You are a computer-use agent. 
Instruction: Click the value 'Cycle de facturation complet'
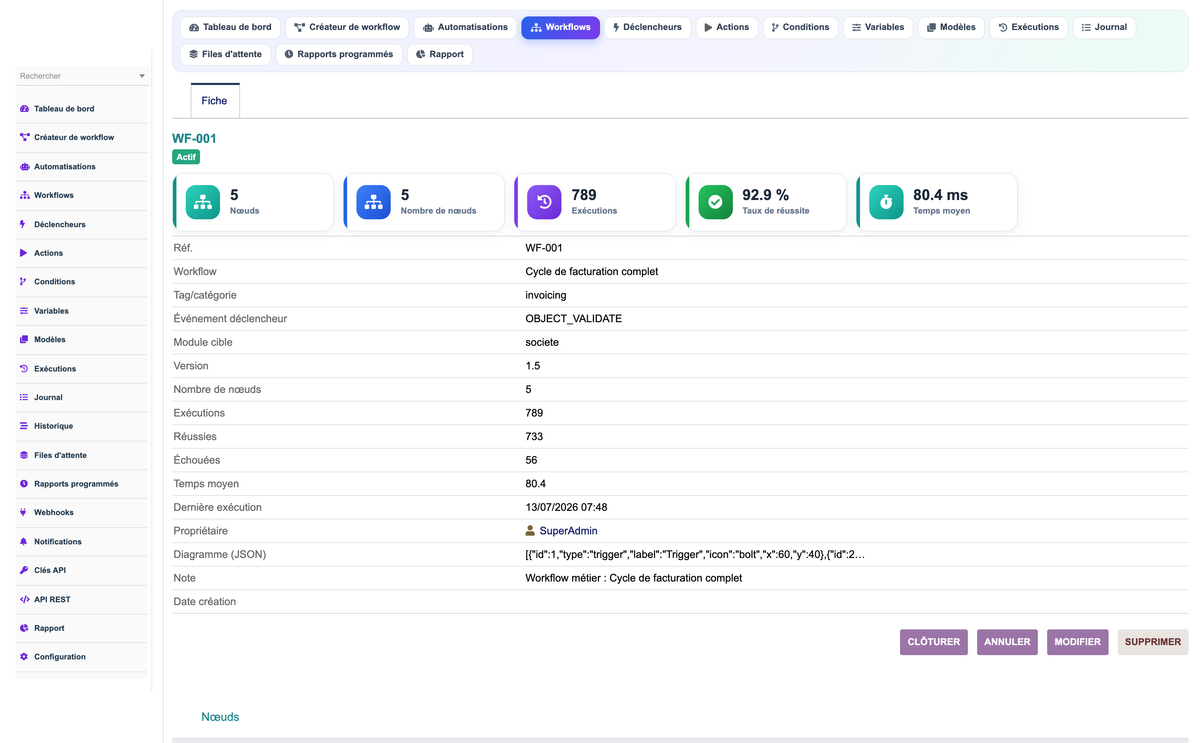[591, 272]
